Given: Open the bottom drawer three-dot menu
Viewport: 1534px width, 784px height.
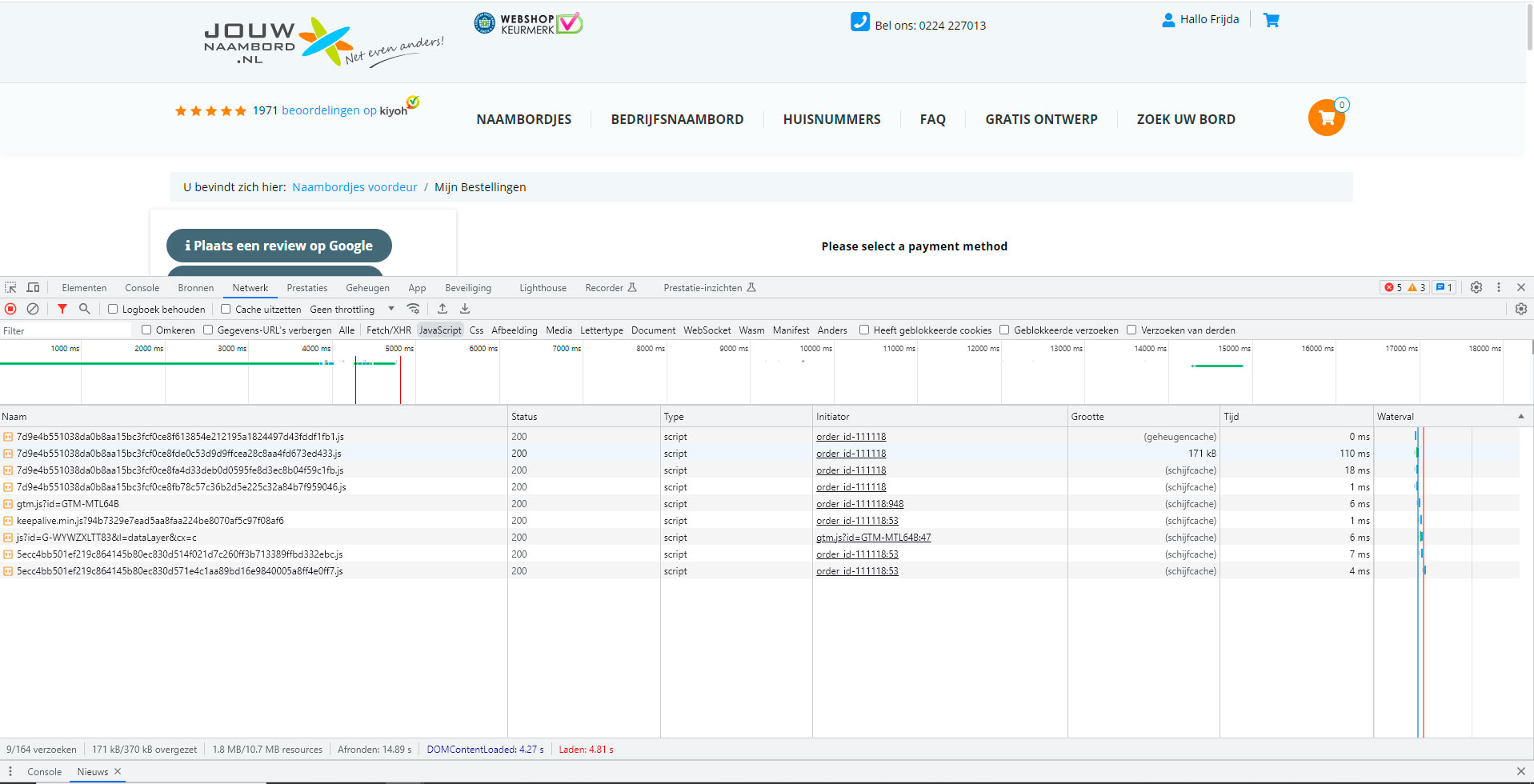Looking at the screenshot, I should [10, 772].
